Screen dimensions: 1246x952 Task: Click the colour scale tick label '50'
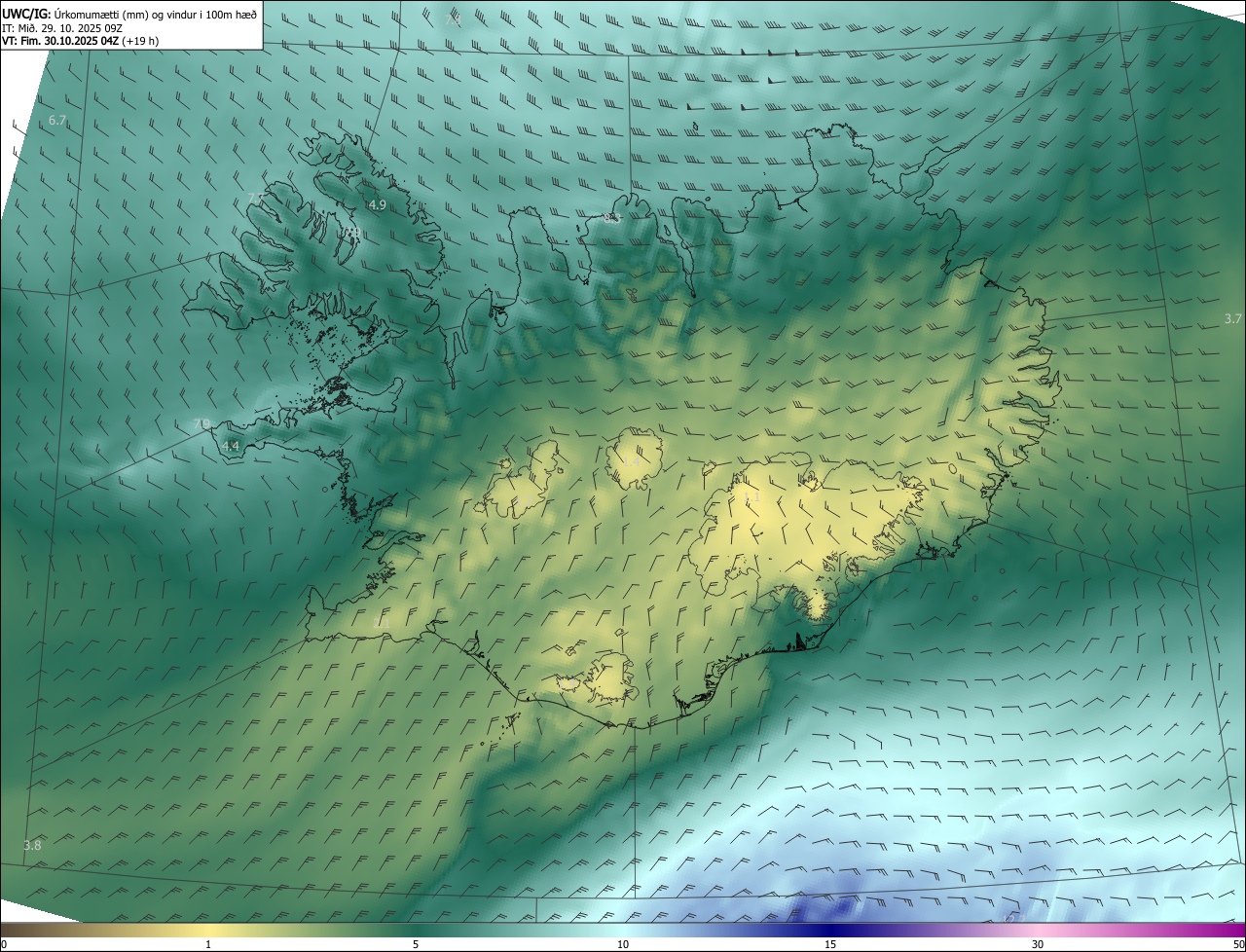point(1238,944)
